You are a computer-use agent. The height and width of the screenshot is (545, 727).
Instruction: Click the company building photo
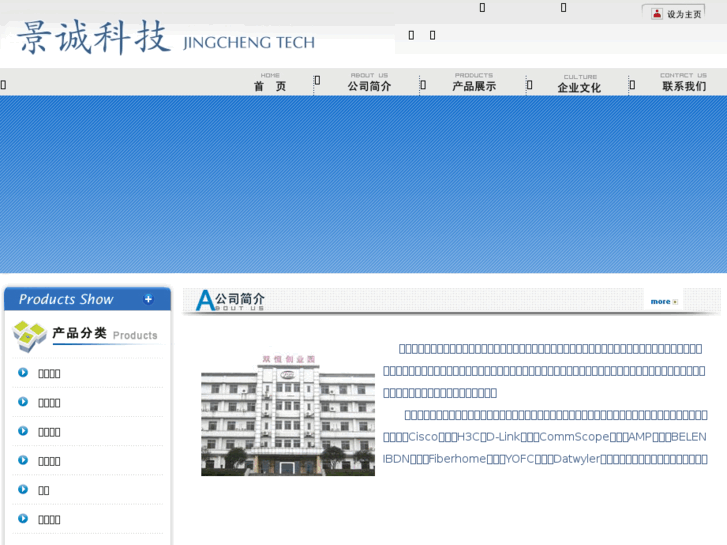pyautogui.click(x=288, y=415)
